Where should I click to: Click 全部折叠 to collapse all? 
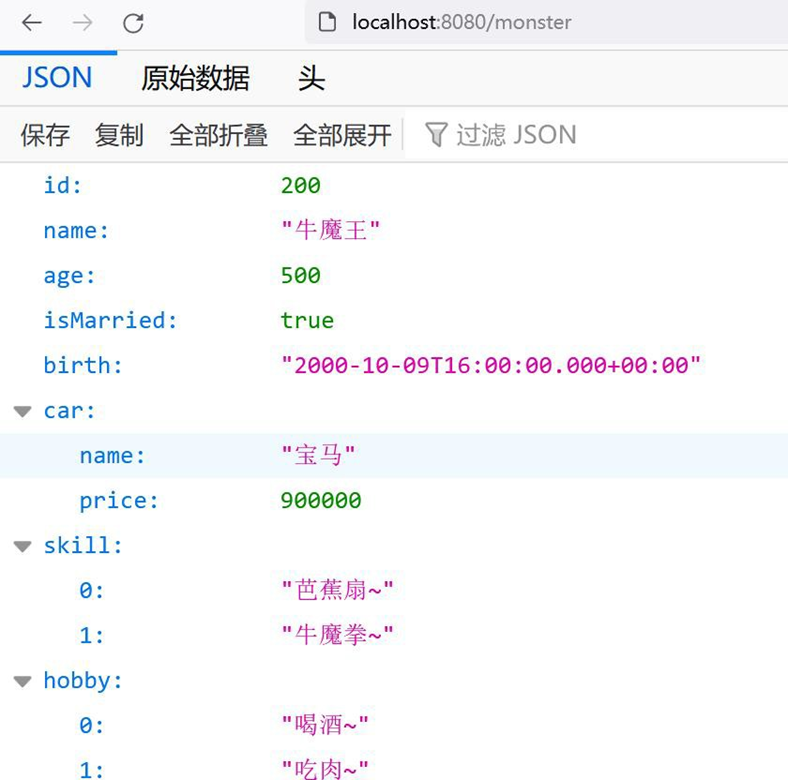[x=218, y=135]
